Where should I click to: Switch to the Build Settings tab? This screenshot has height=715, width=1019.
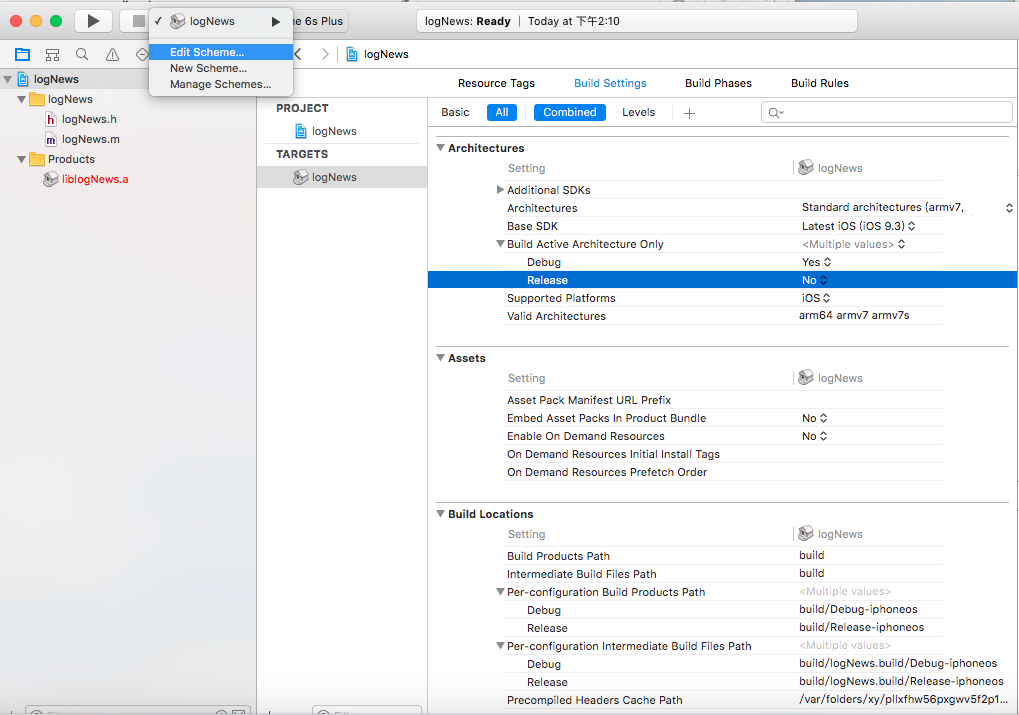tap(610, 83)
